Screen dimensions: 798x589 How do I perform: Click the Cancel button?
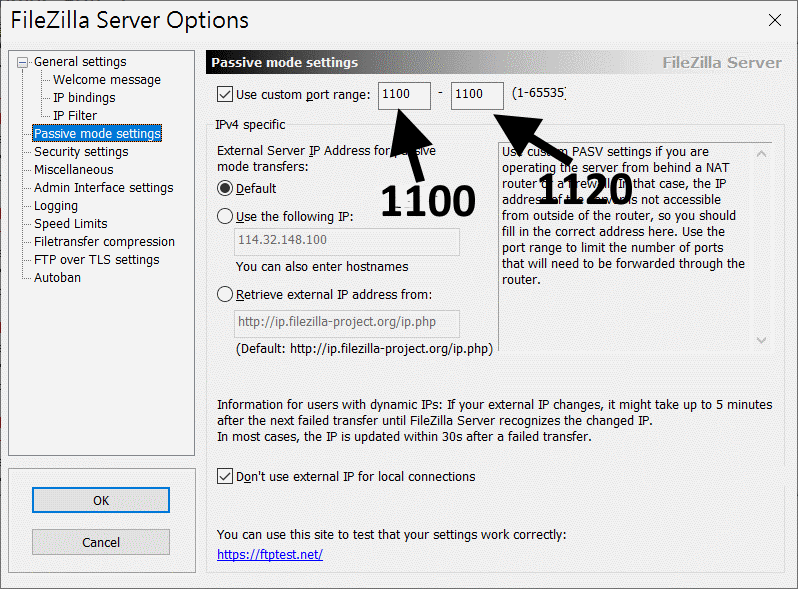click(x=101, y=542)
